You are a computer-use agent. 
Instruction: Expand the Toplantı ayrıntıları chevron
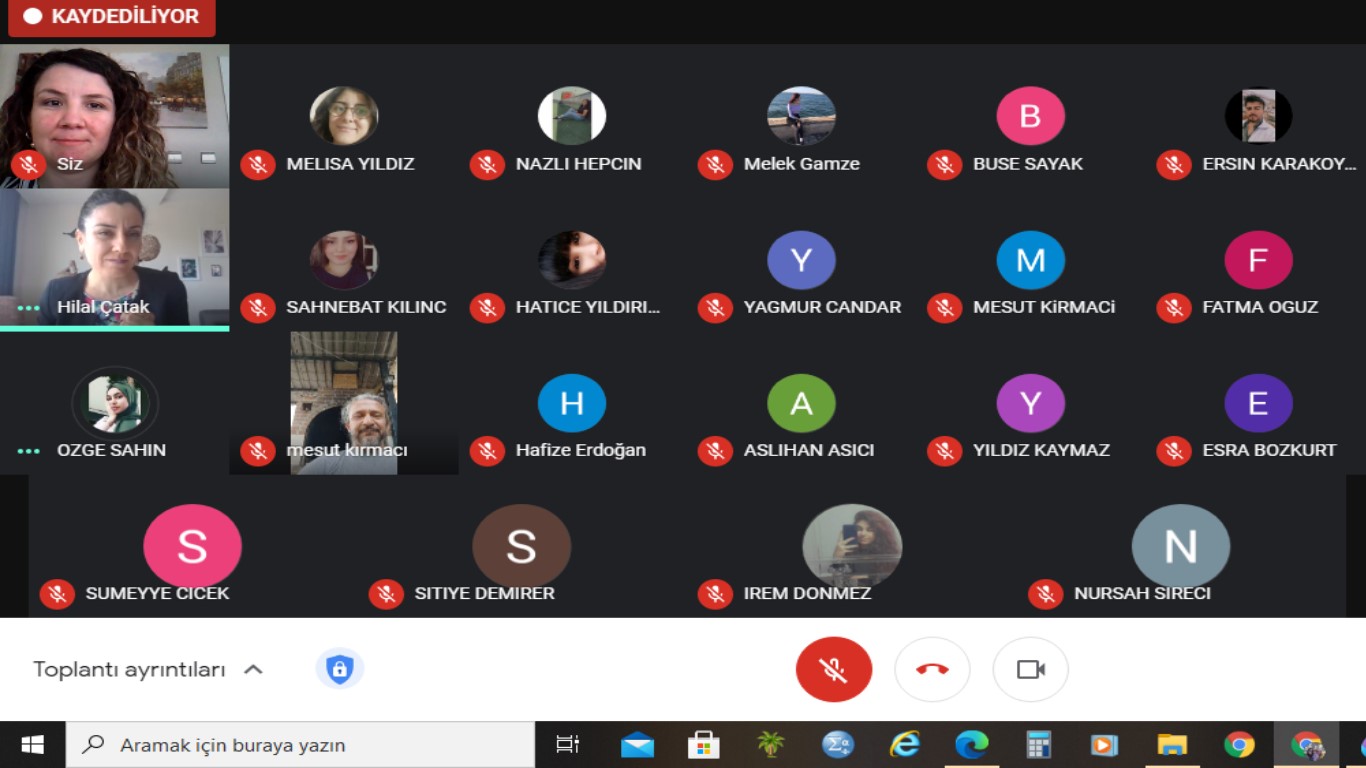254,670
